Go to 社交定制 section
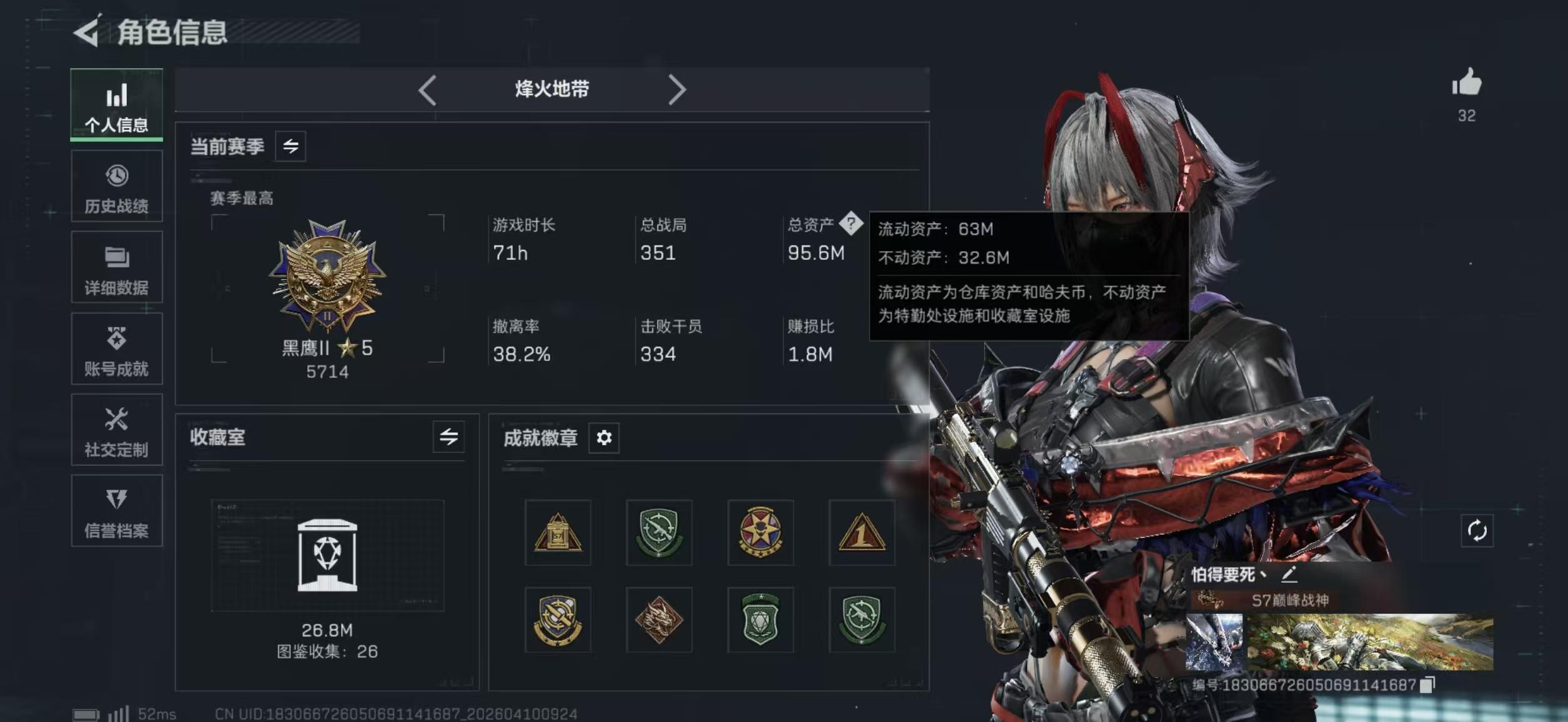This screenshot has height=722, width=1568. [117, 430]
